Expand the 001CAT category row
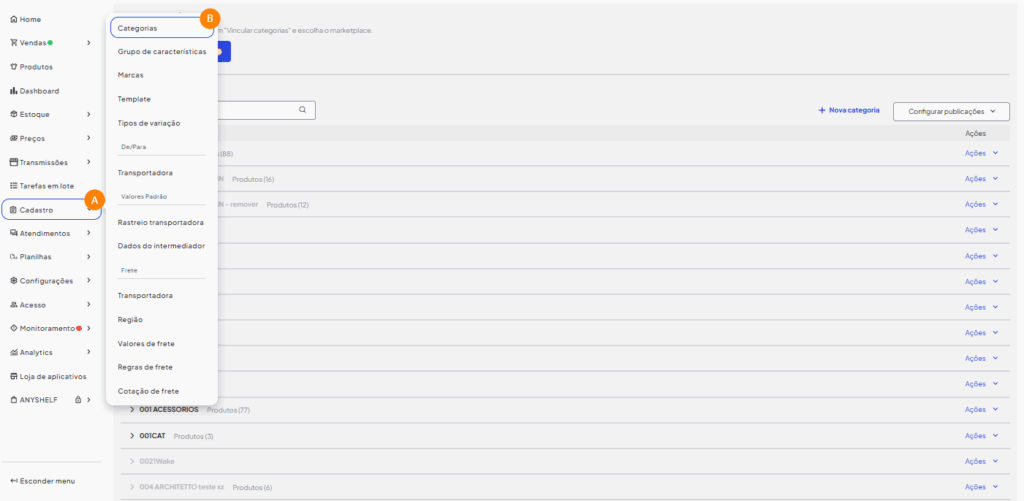 pyautogui.click(x=132, y=436)
